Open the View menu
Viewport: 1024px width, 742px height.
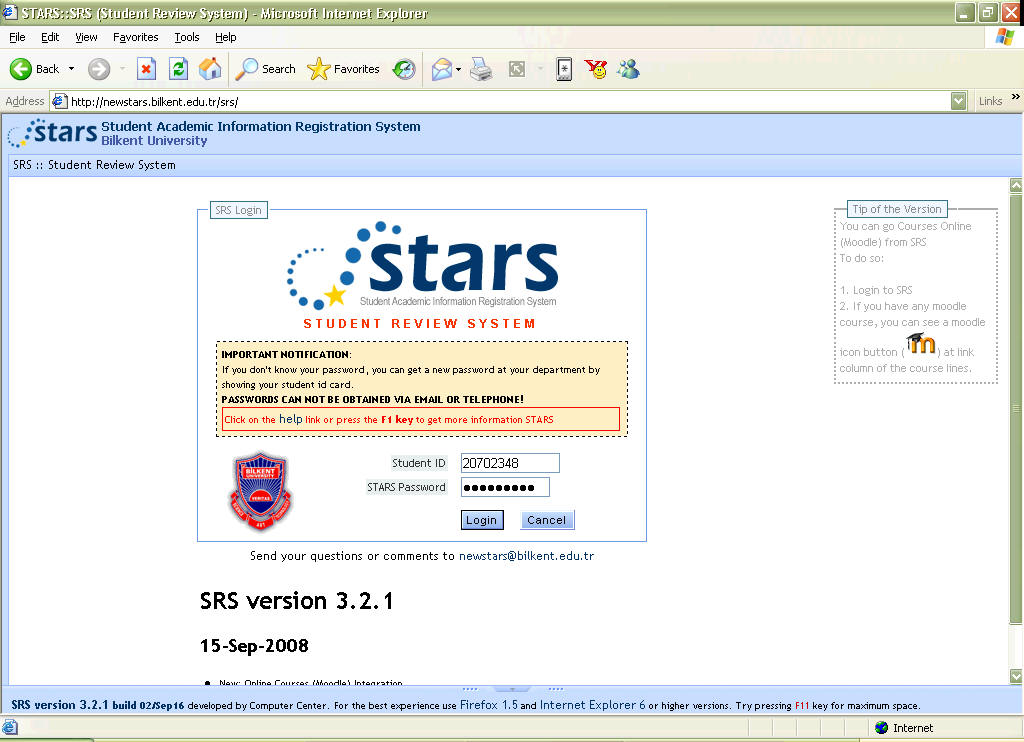86,37
